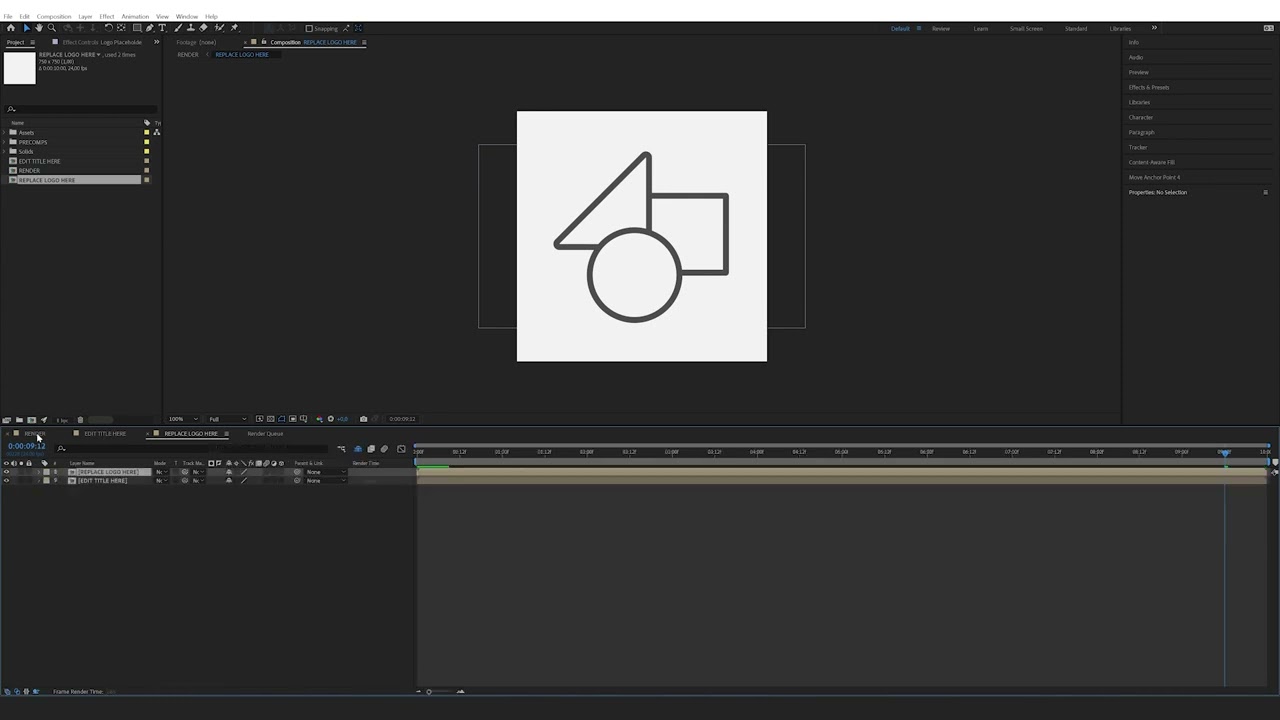Switch to the Review workspace

click(x=941, y=28)
